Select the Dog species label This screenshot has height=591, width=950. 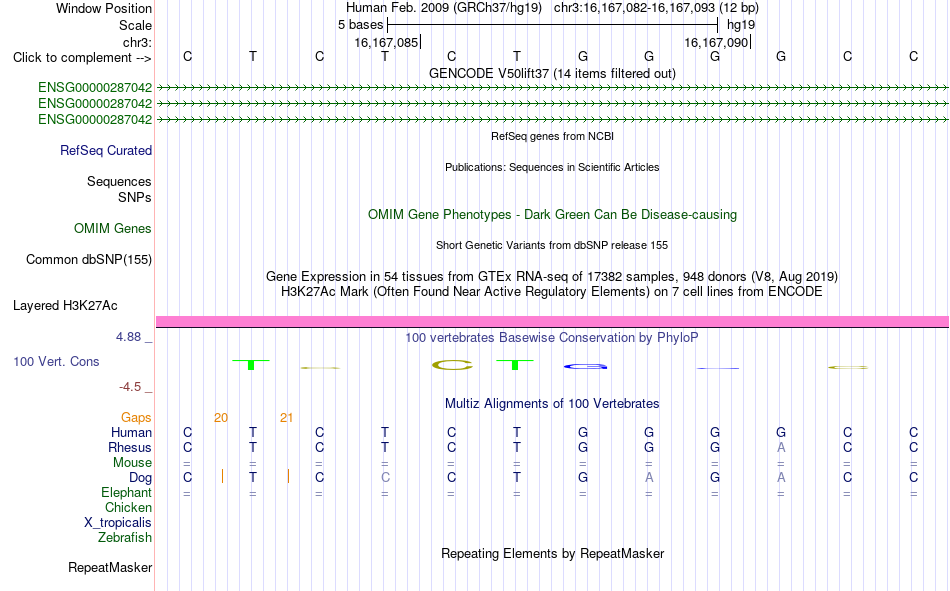click(x=141, y=478)
